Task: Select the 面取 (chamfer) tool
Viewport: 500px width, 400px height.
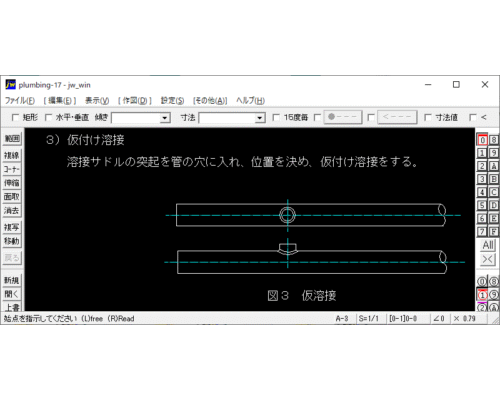Action: click(12, 197)
